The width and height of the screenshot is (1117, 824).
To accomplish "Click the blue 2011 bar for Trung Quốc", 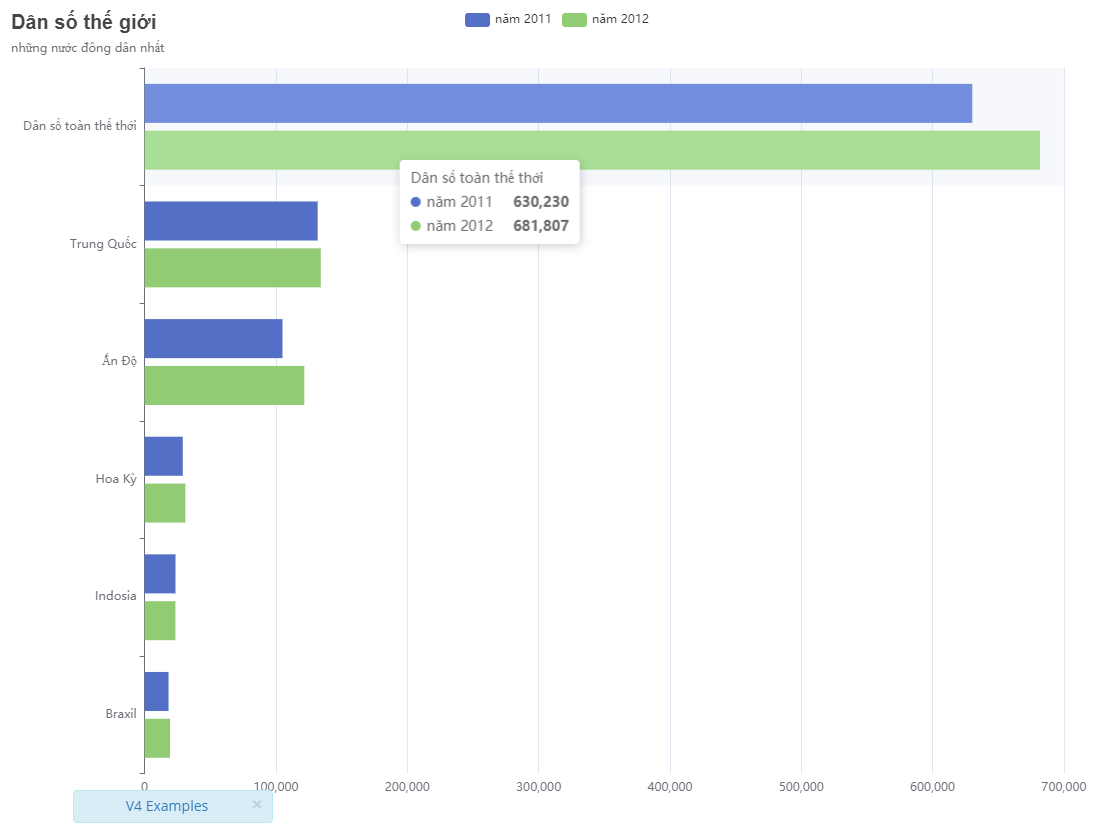I will pyautogui.click(x=231, y=221).
